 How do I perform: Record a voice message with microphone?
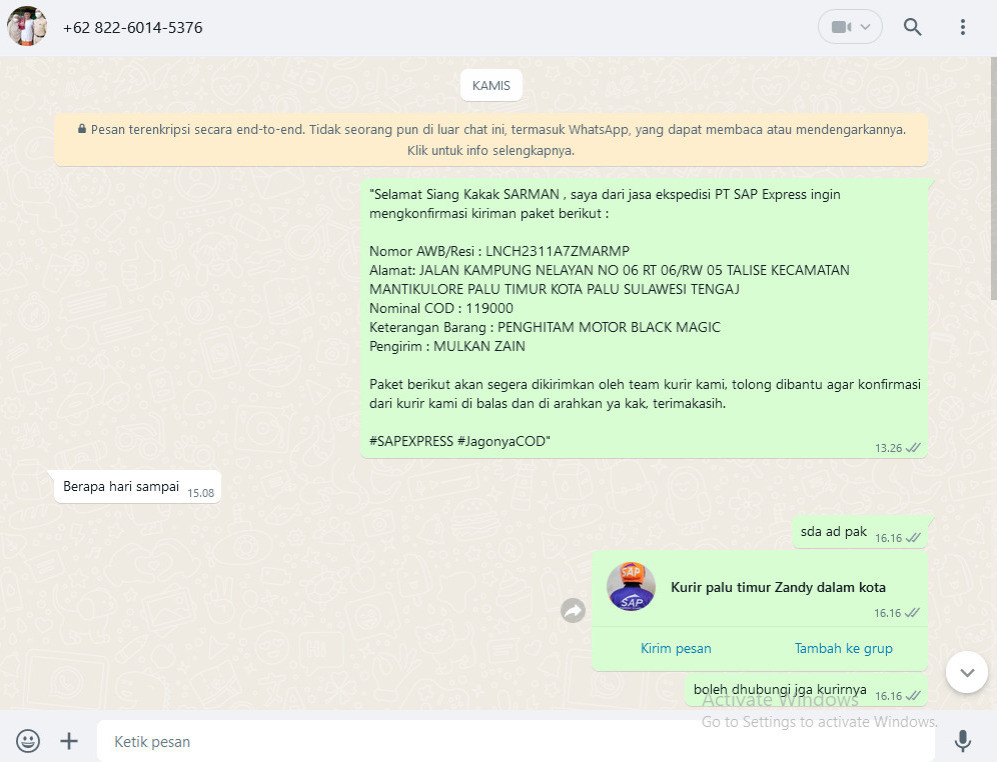963,741
